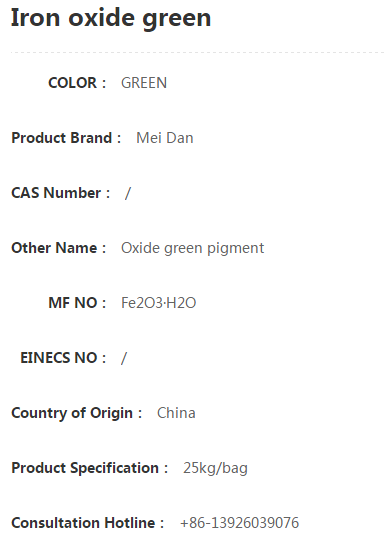The height and width of the screenshot is (547, 387).
Task: Select the MF NO label
Action: [77, 303]
